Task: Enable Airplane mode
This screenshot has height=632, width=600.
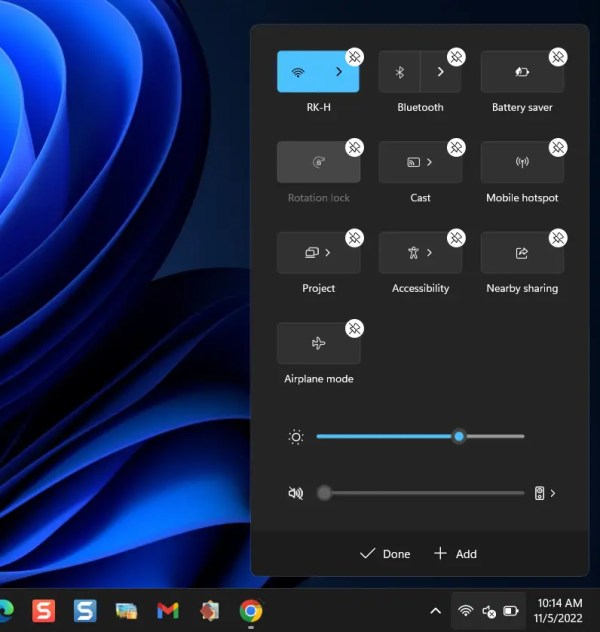Action: pos(318,344)
